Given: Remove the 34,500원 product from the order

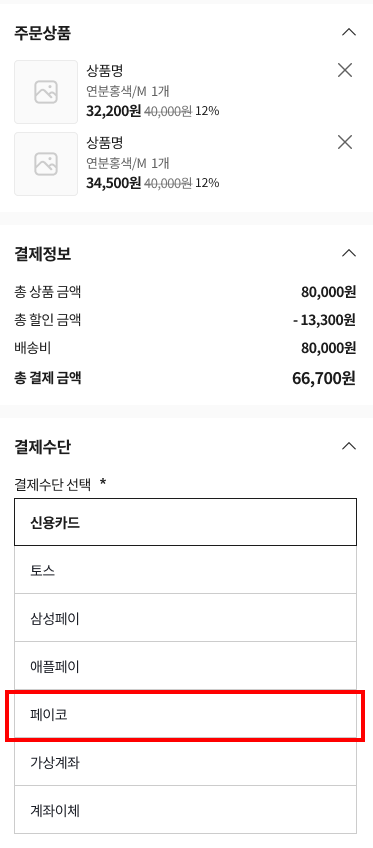Looking at the screenshot, I should tap(345, 142).
